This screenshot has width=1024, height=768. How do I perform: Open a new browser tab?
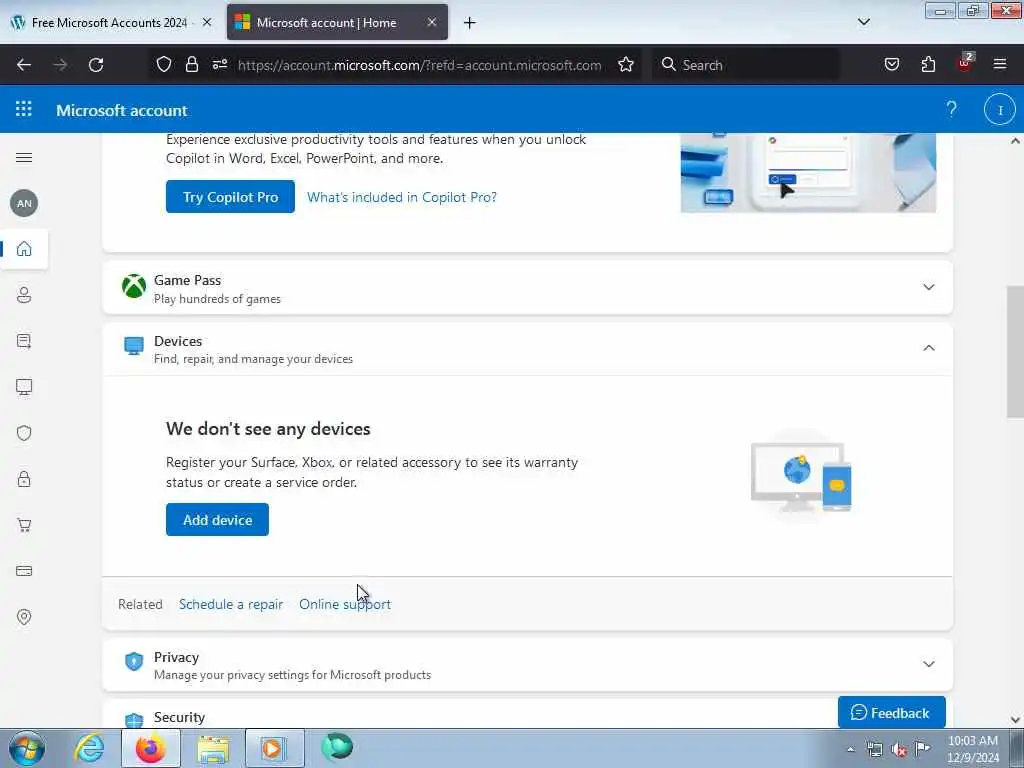pos(470,23)
